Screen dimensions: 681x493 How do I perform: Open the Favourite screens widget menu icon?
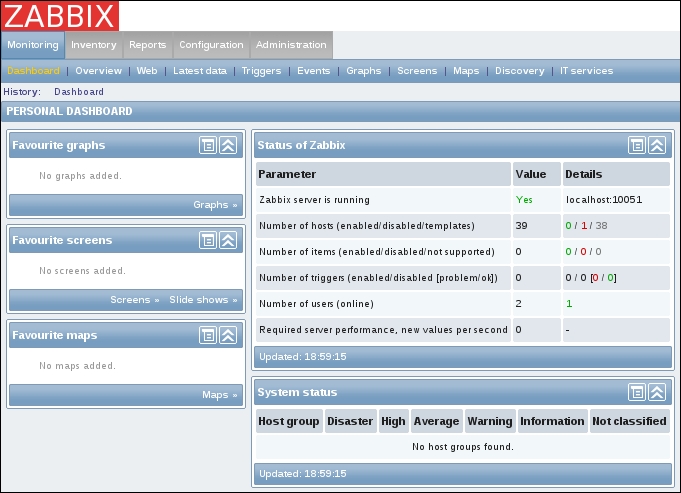point(208,240)
